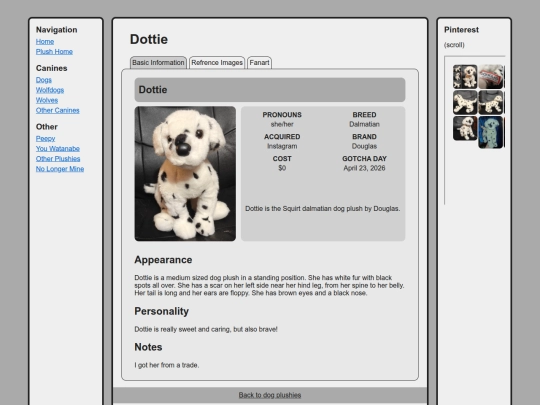Click the sweet and caring personality text
Screen dimensions: 540x405
206,330
